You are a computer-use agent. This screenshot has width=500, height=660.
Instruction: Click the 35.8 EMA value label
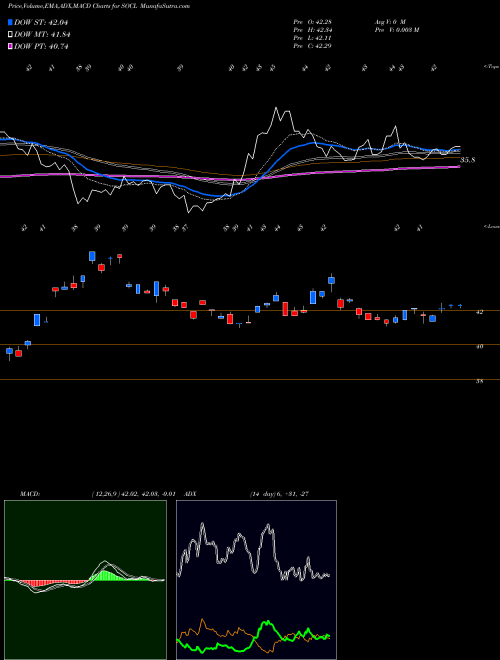(468, 160)
